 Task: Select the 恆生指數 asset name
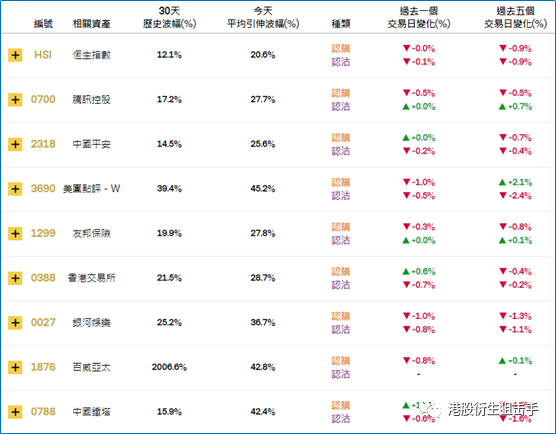[91, 55]
